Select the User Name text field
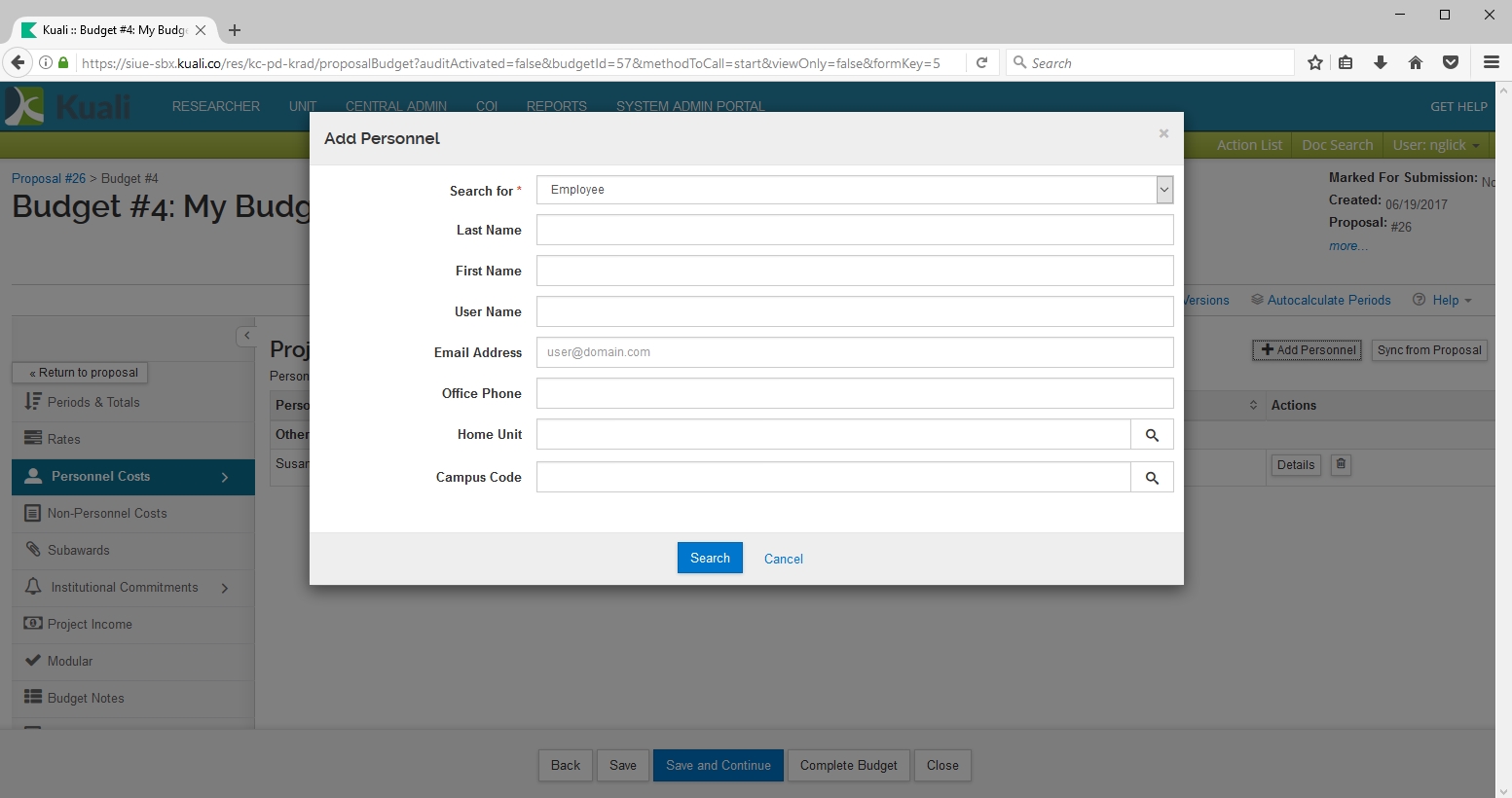This screenshot has width=1512, height=798. point(854,311)
